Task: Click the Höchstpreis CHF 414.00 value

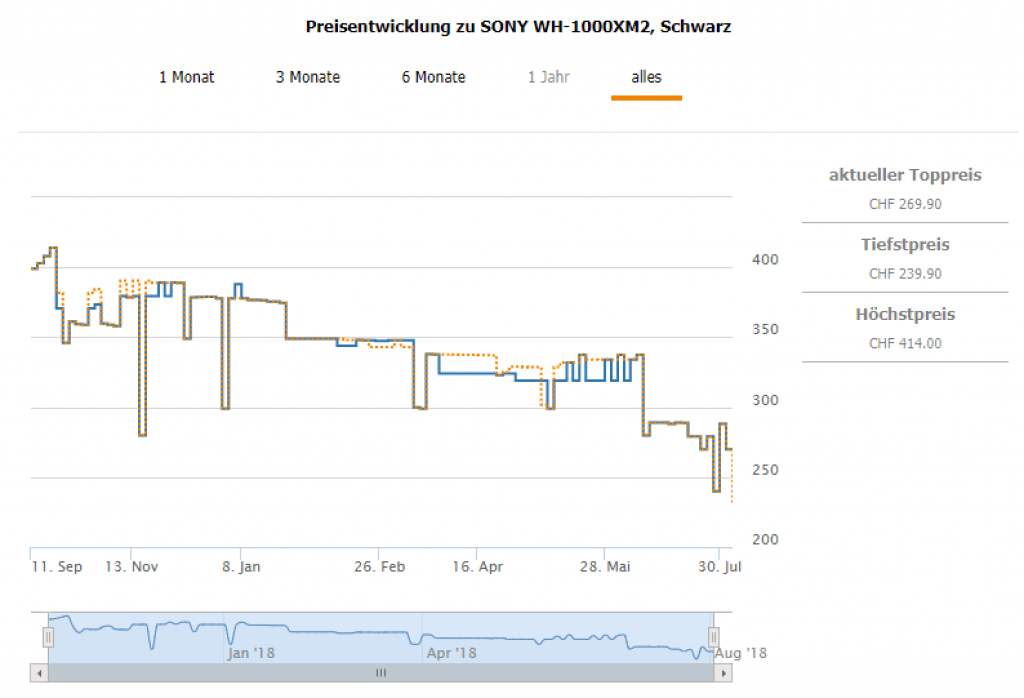Action: pos(905,344)
